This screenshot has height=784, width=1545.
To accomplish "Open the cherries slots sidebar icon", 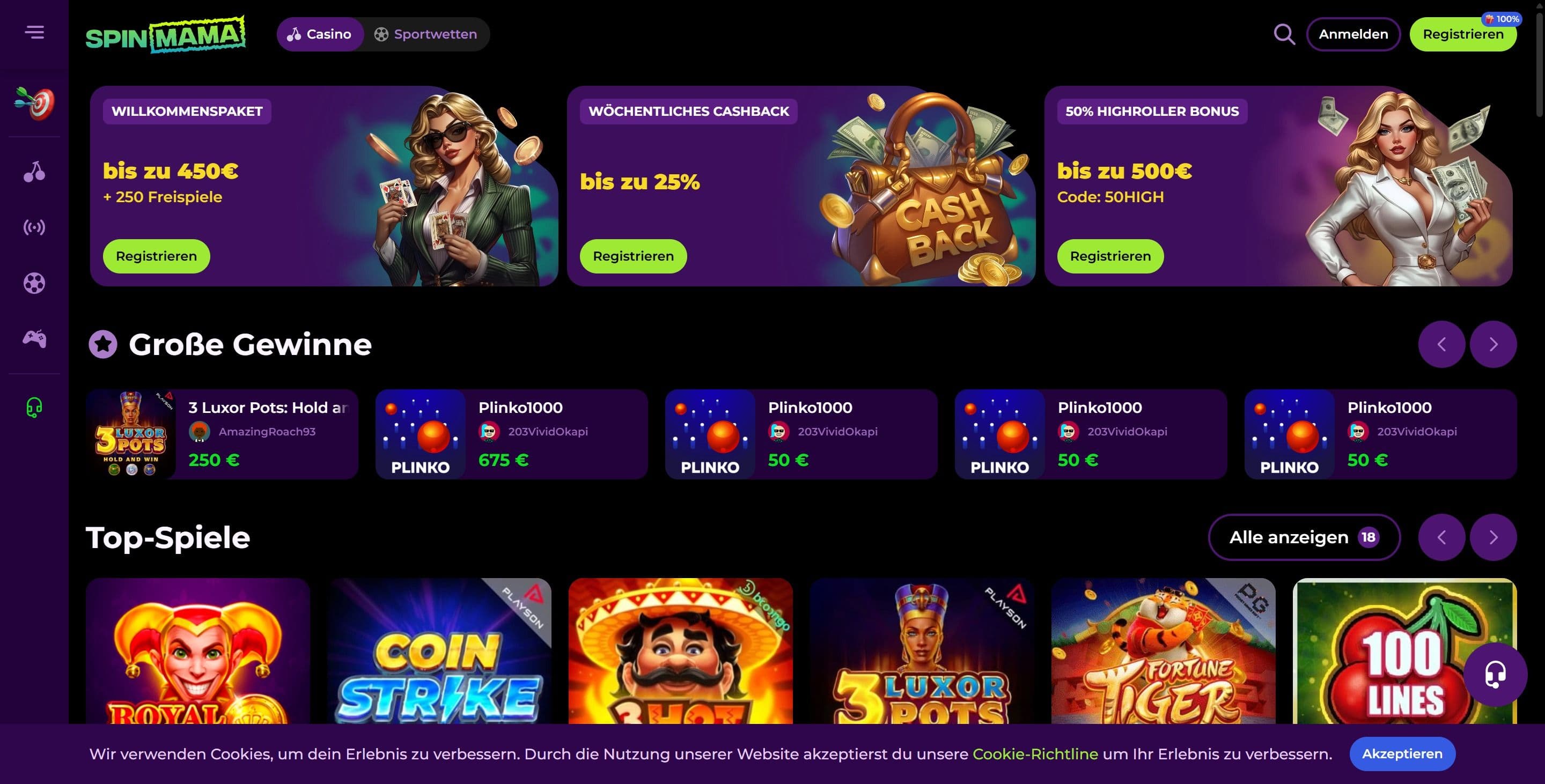I will click(x=34, y=172).
